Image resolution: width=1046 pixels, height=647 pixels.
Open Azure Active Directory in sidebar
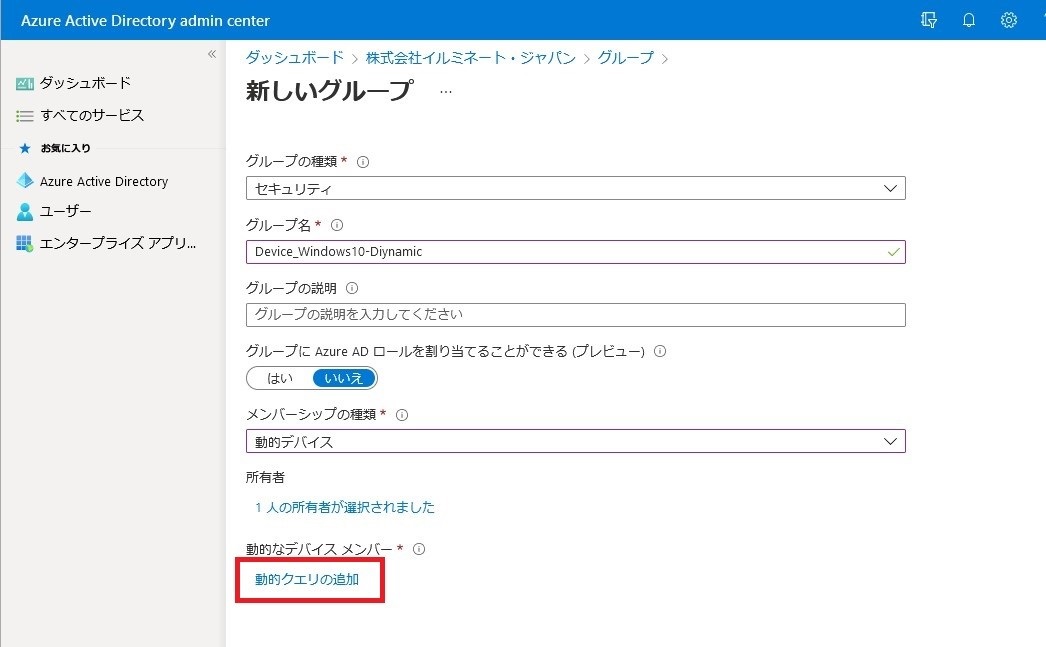tap(104, 181)
